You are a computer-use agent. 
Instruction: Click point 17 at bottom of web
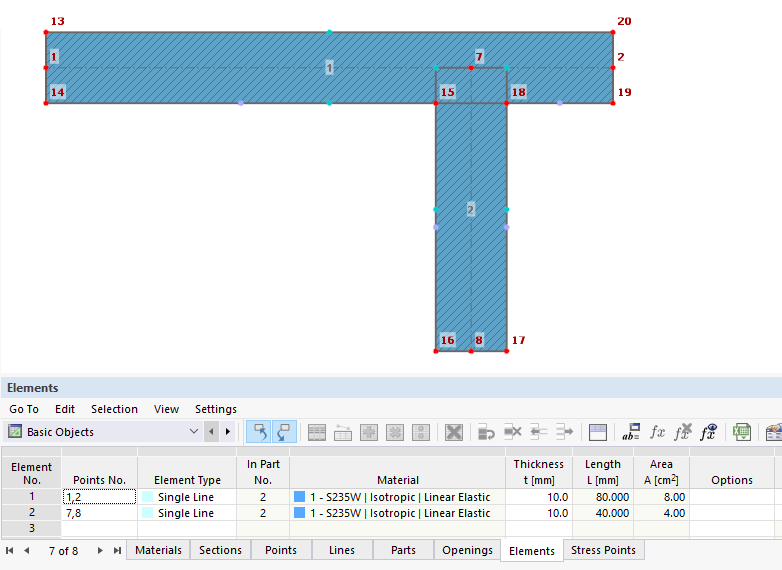click(x=506, y=351)
